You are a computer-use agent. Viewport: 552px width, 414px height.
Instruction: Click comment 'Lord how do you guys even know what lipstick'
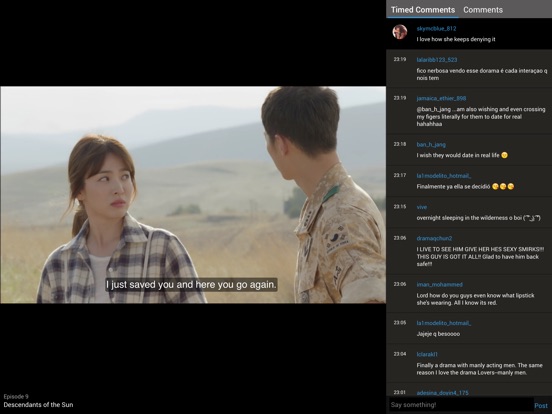click(x=475, y=299)
